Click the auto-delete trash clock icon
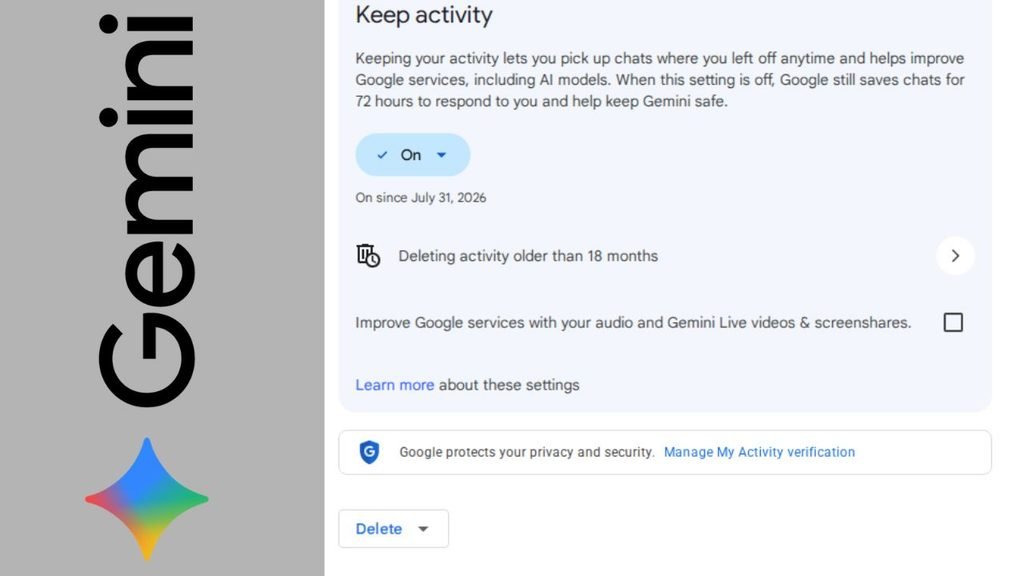The width and height of the screenshot is (1024, 576). coord(368,255)
